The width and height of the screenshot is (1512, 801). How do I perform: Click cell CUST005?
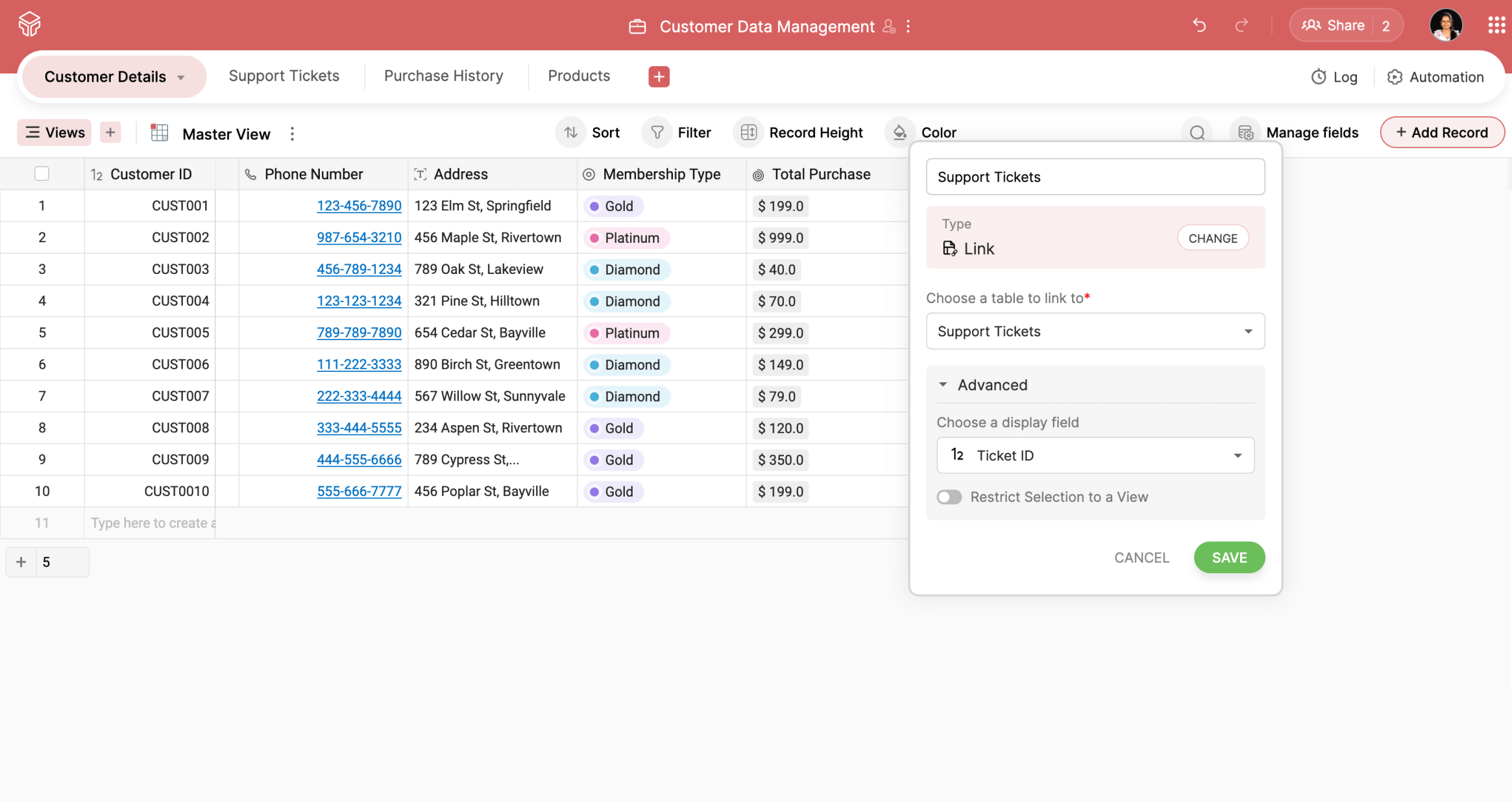(180, 332)
